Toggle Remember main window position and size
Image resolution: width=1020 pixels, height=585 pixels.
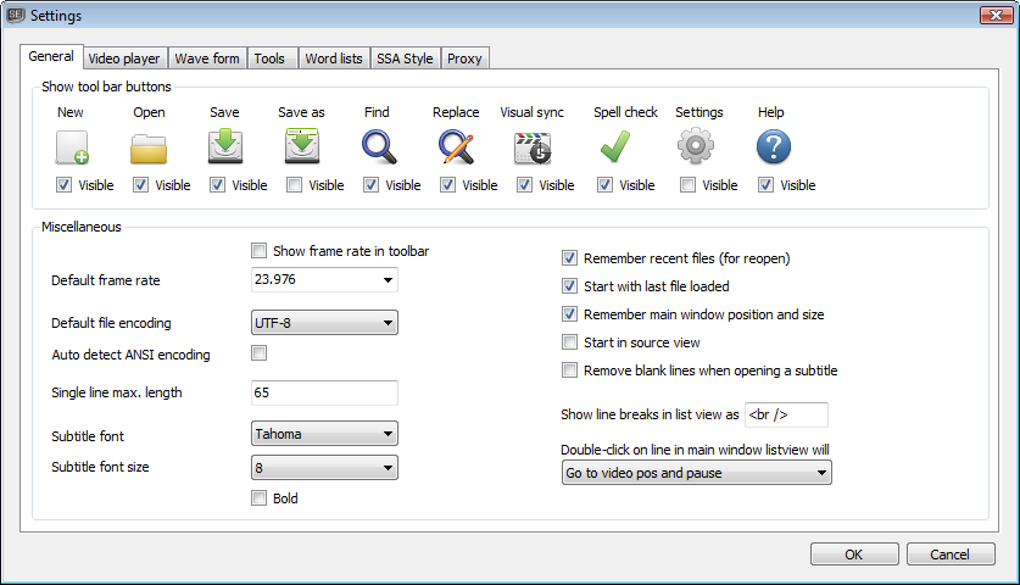tap(569, 314)
